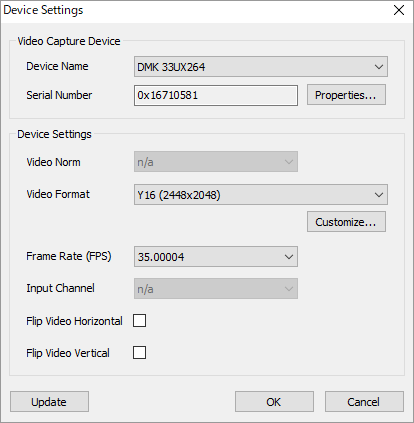Confirm settings with OK button
The width and height of the screenshot is (414, 423).
[x=274, y=402]
